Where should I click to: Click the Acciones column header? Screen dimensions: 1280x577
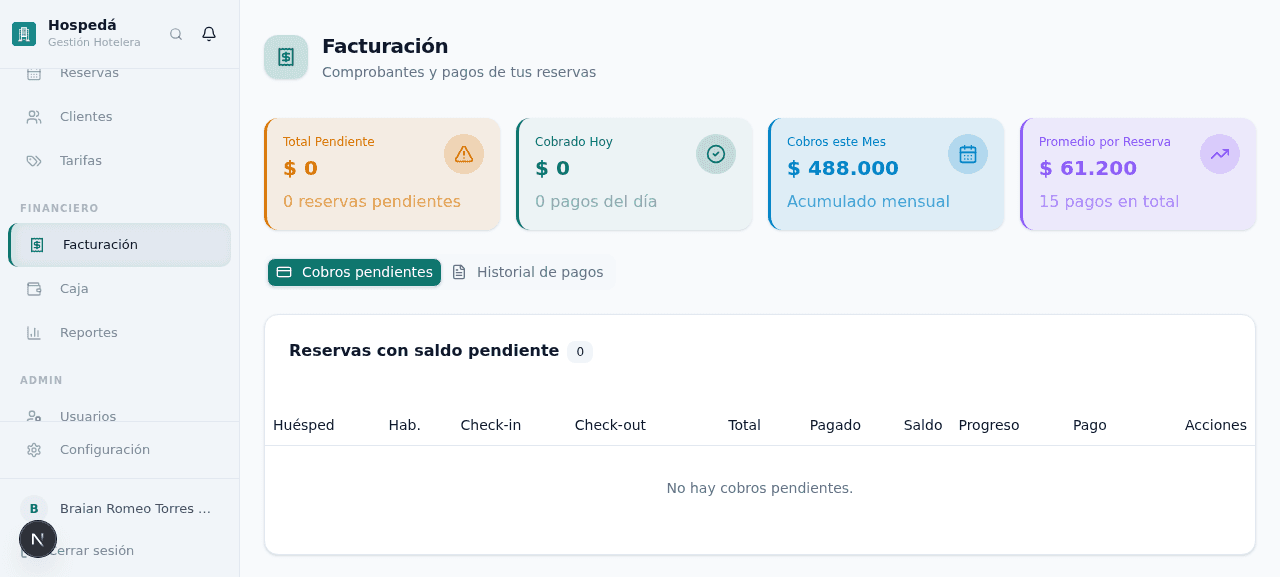1216,425
